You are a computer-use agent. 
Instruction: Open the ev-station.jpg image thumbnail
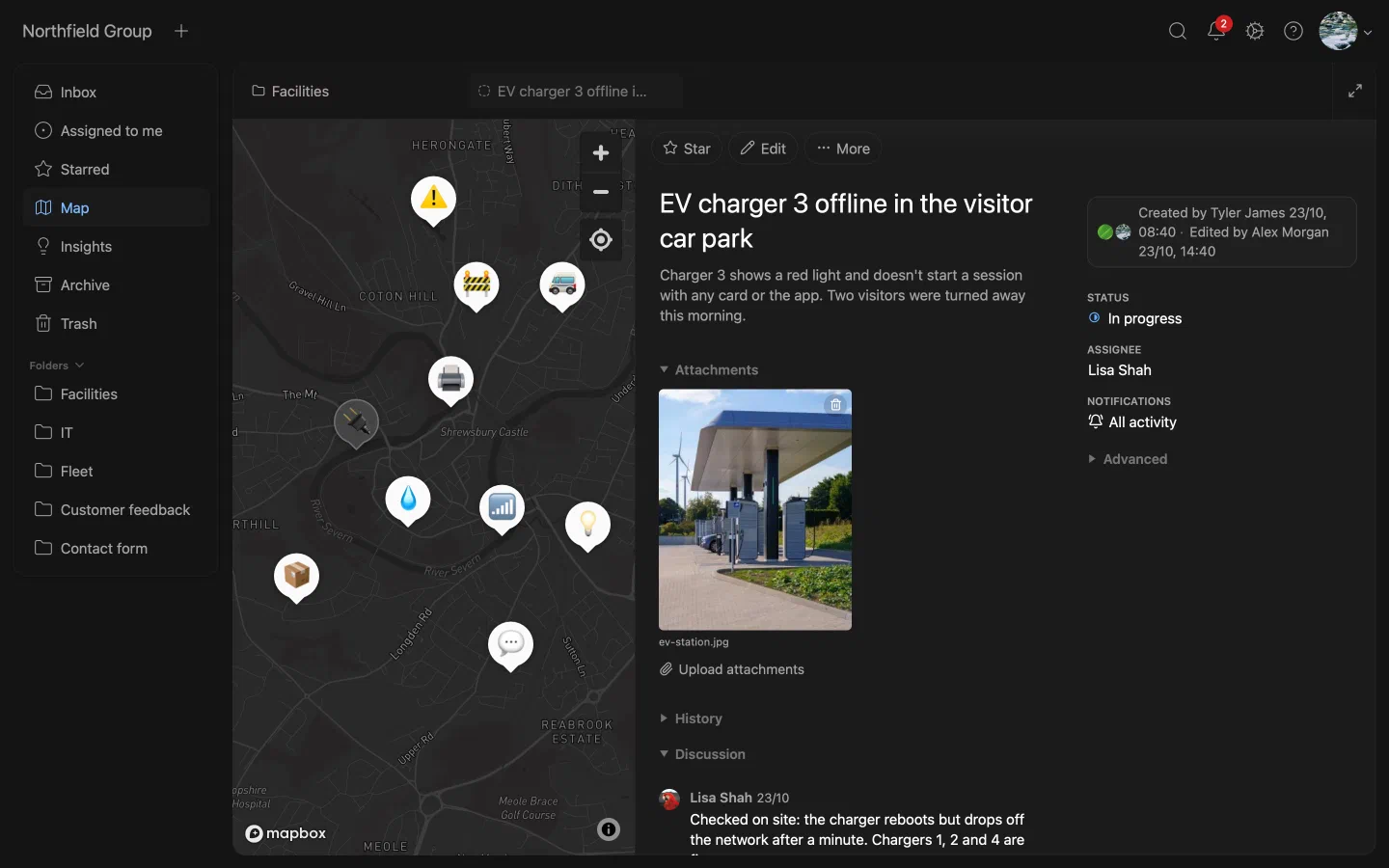tap(755, 510)
